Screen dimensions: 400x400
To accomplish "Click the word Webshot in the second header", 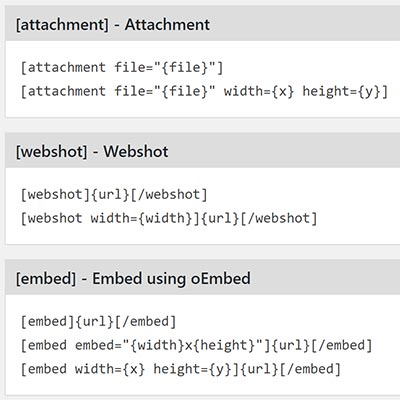I will point(136,152).
